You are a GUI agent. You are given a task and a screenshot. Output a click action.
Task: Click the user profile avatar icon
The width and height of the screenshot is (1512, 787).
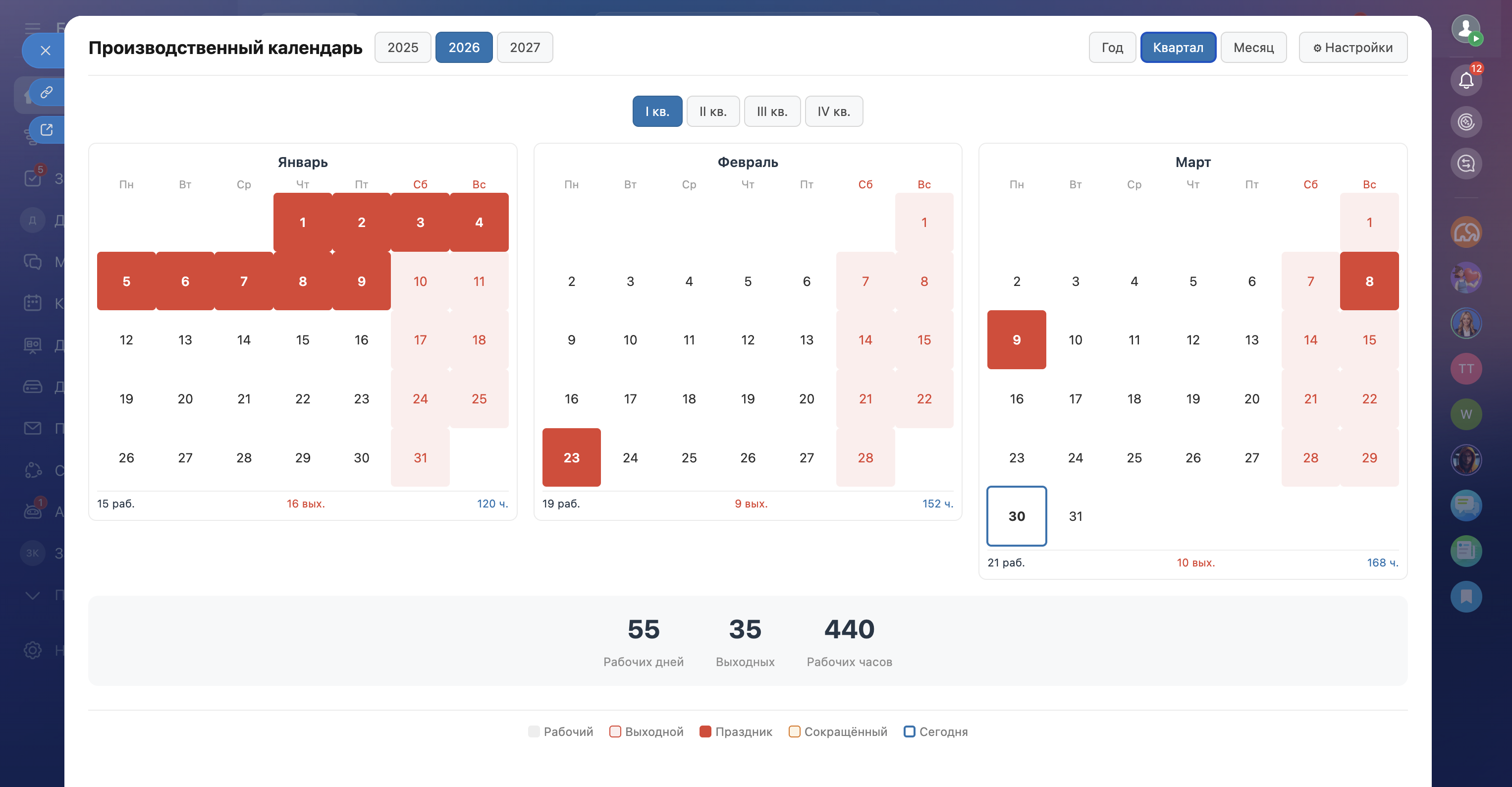(1465, 28)
